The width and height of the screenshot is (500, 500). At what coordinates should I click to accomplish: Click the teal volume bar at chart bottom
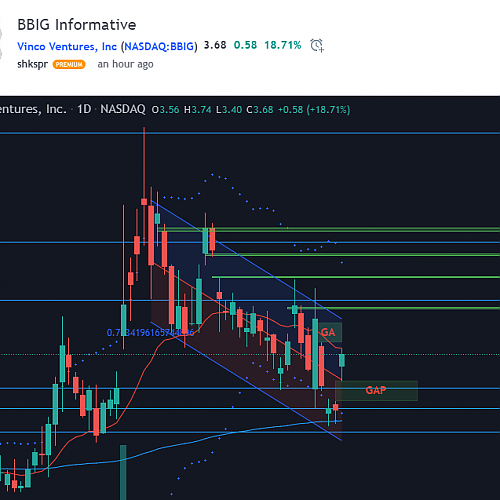pyautogui.click(x=123, y=472)
